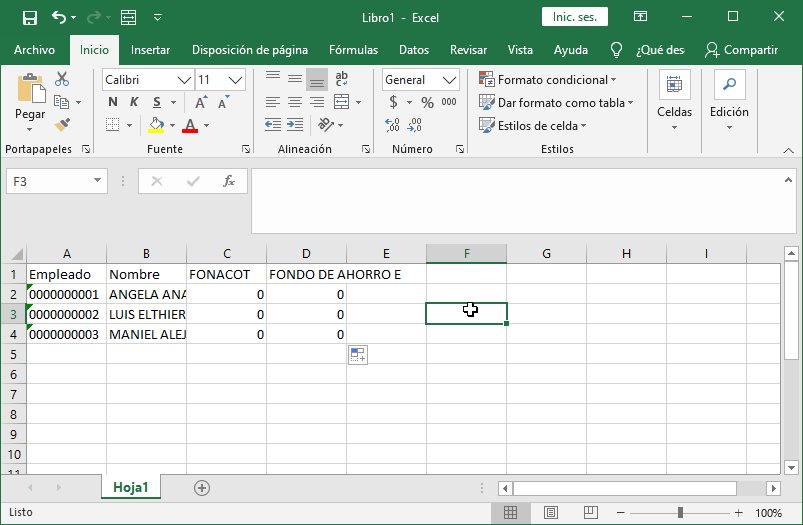Add a new sheet with the plus button

pos(202,488)
